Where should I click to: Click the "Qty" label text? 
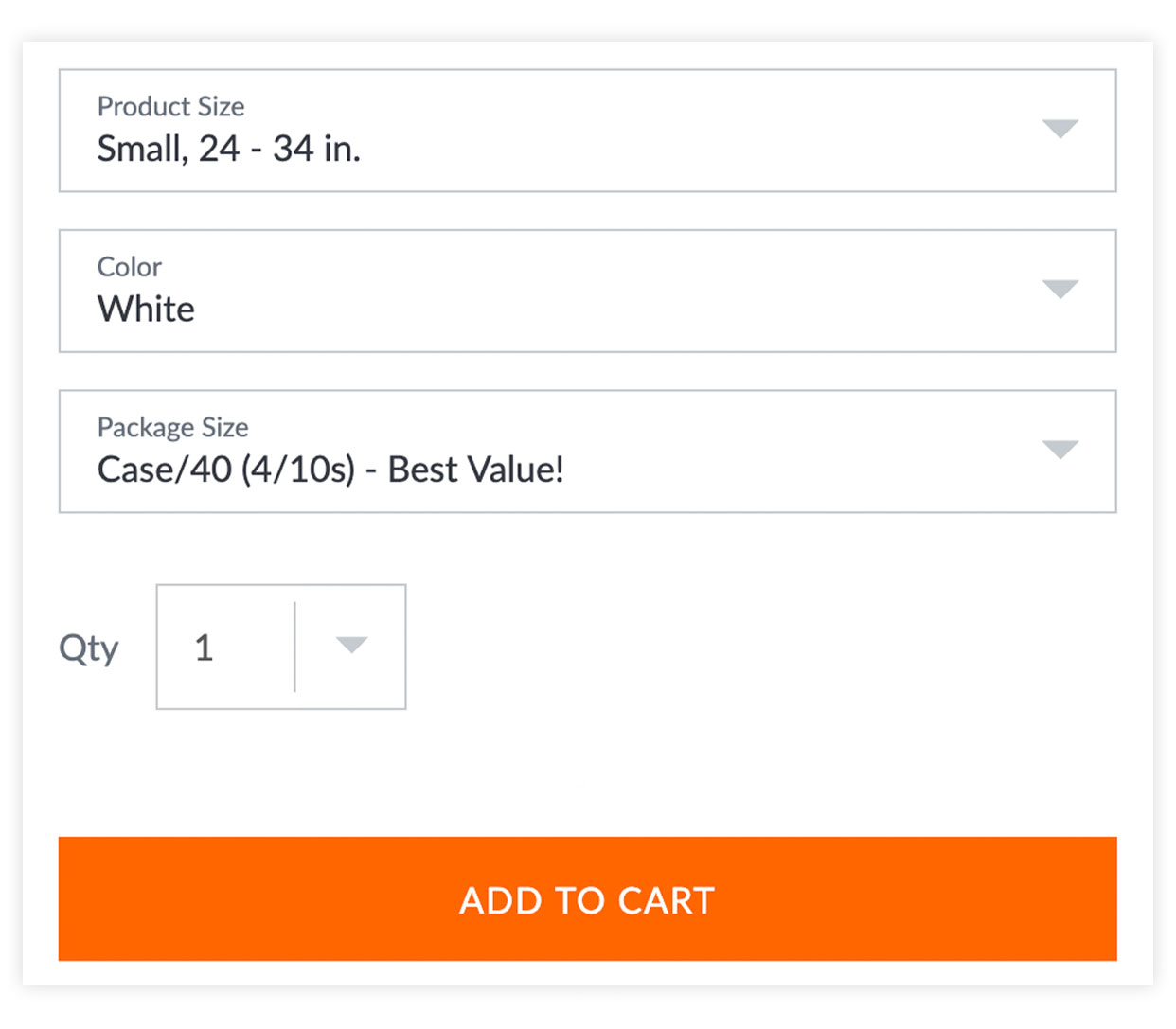pos(88,648)
